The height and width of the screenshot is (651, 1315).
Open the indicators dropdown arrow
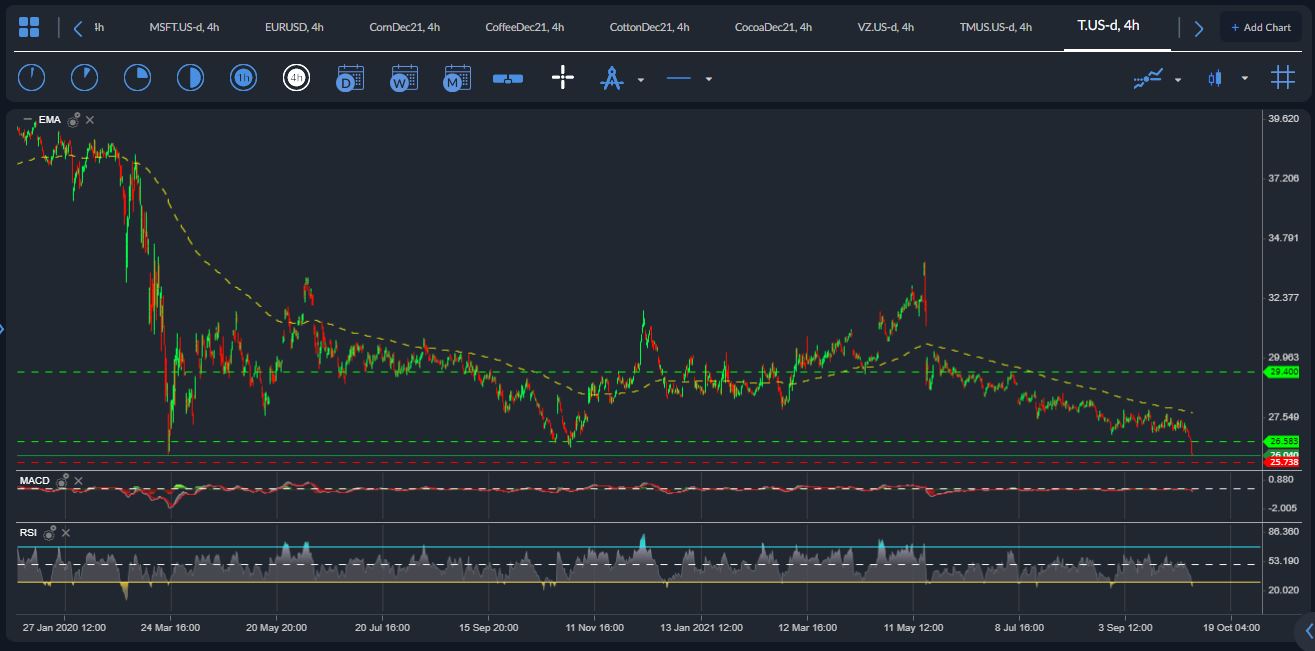1177,79
